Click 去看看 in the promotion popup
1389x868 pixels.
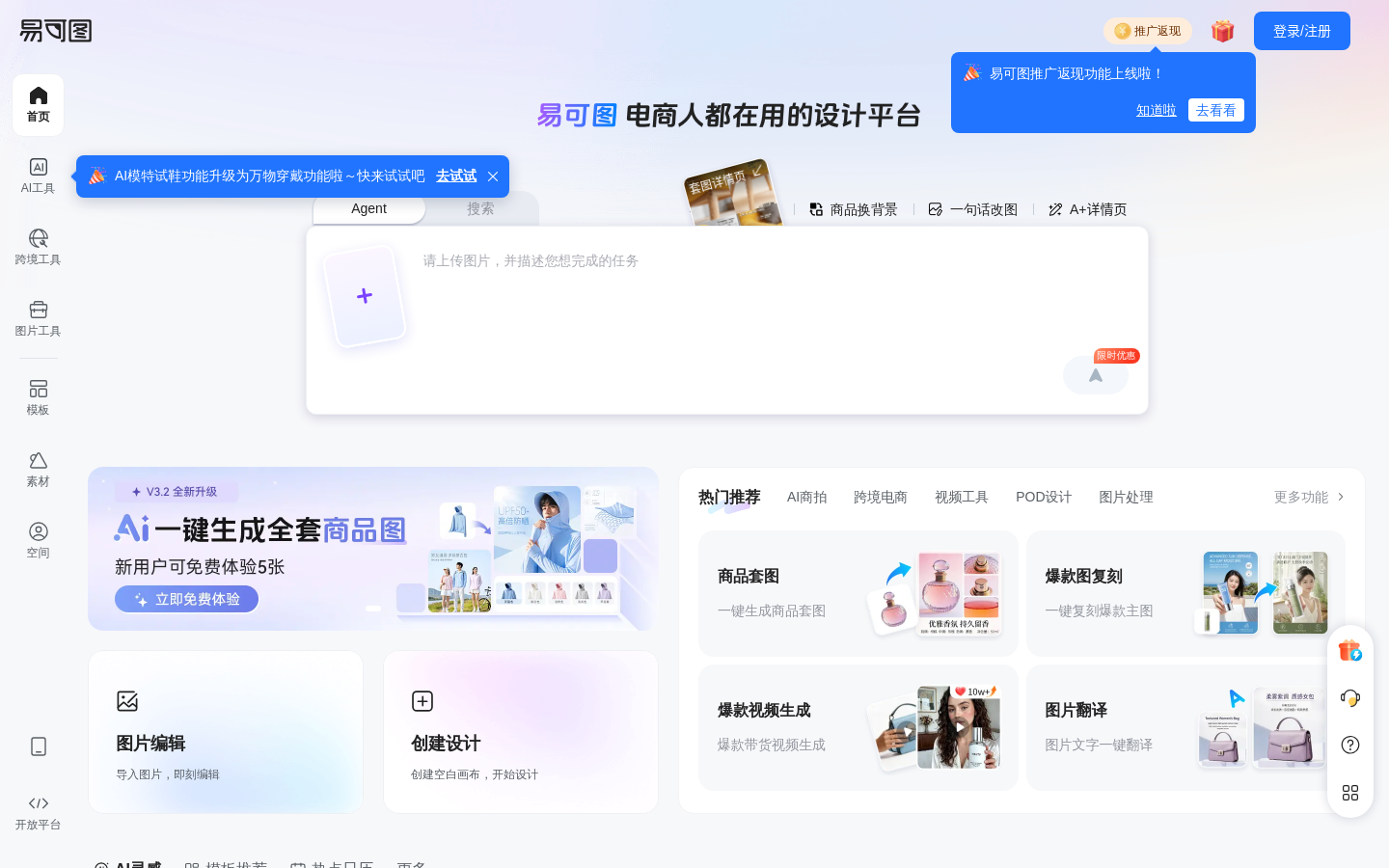click(1216, 110)
